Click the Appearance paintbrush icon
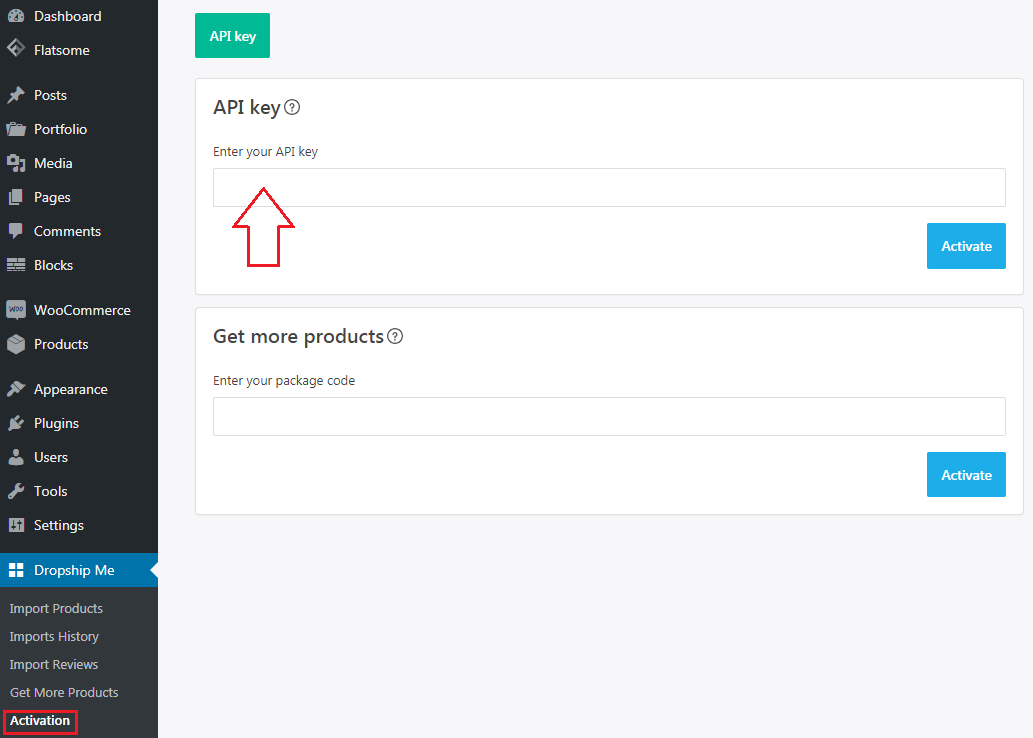Screen dimensions: 1033x738 click(16, 389)
